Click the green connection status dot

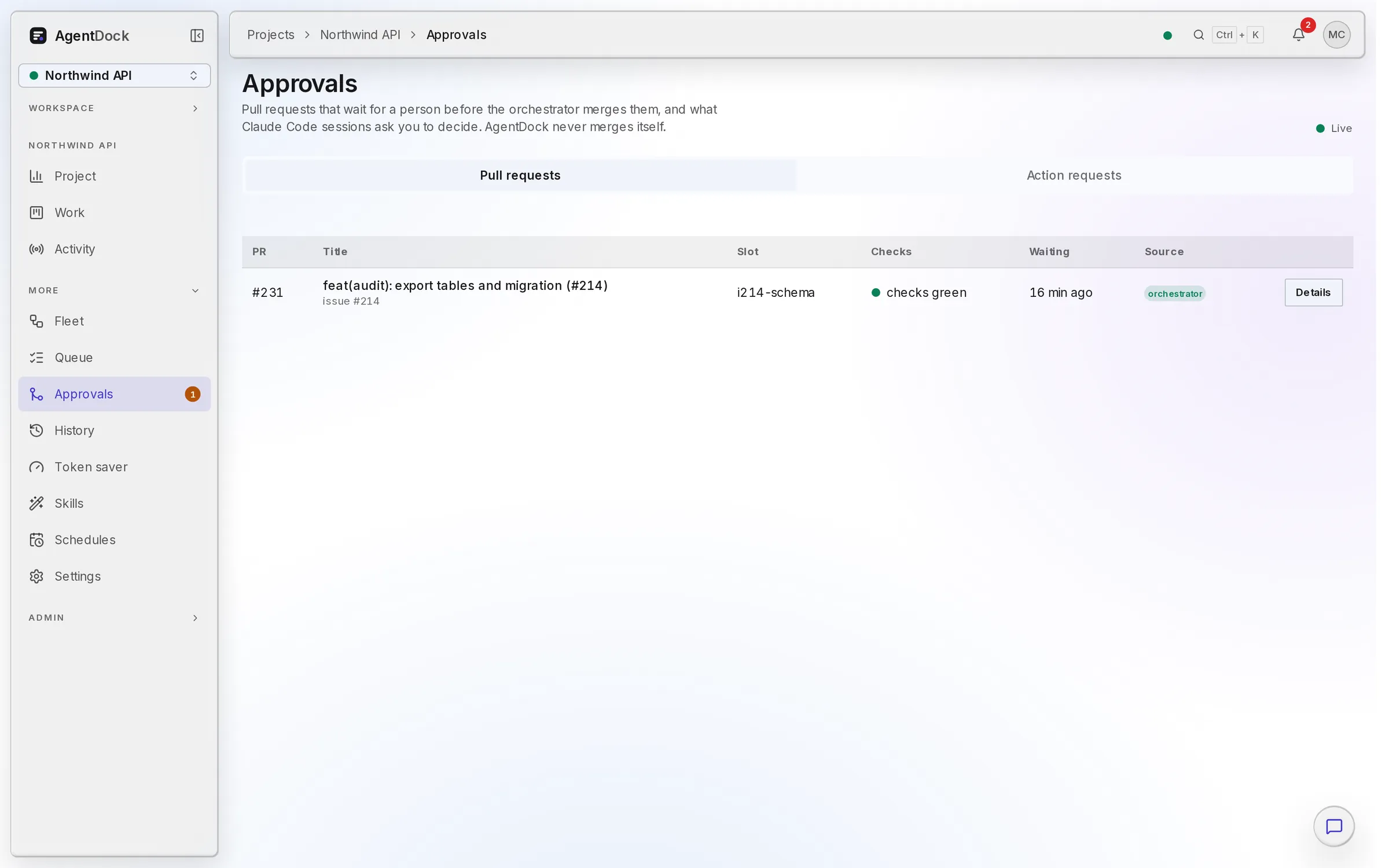(1167, 35)
